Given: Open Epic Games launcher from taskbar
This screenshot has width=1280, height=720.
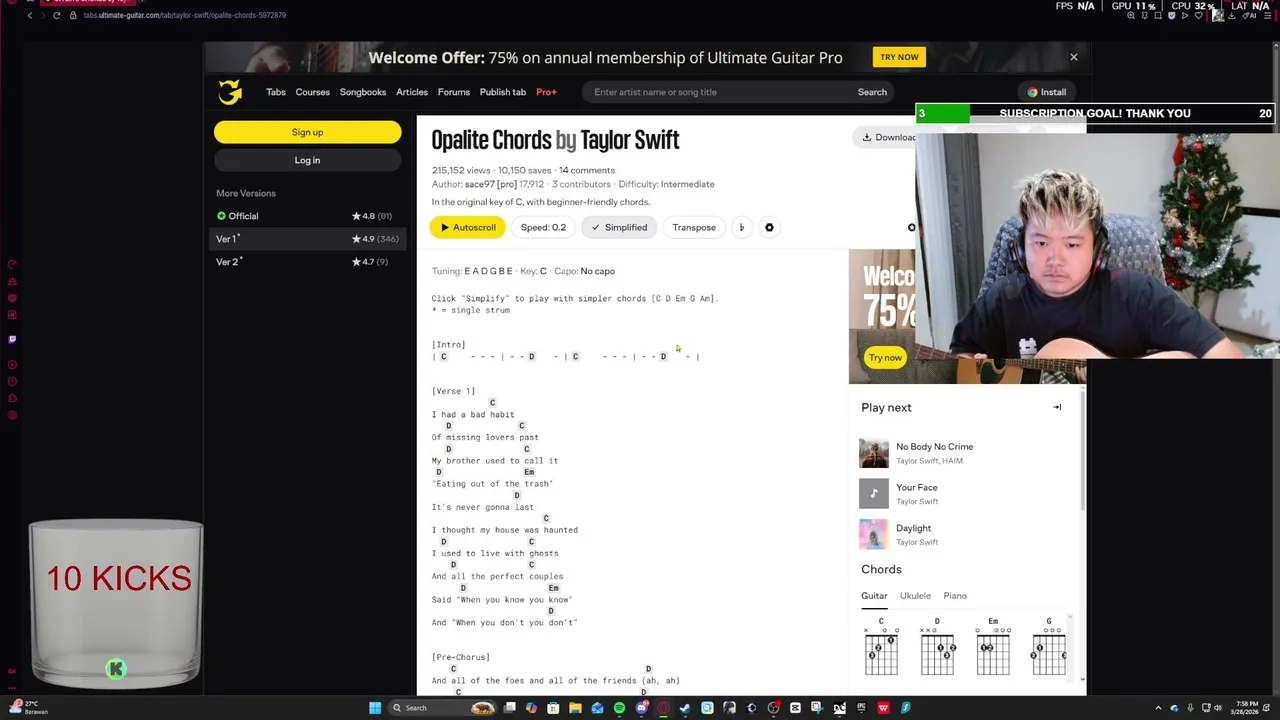Looking at the screenshot, I should click(x=861, y=708).
